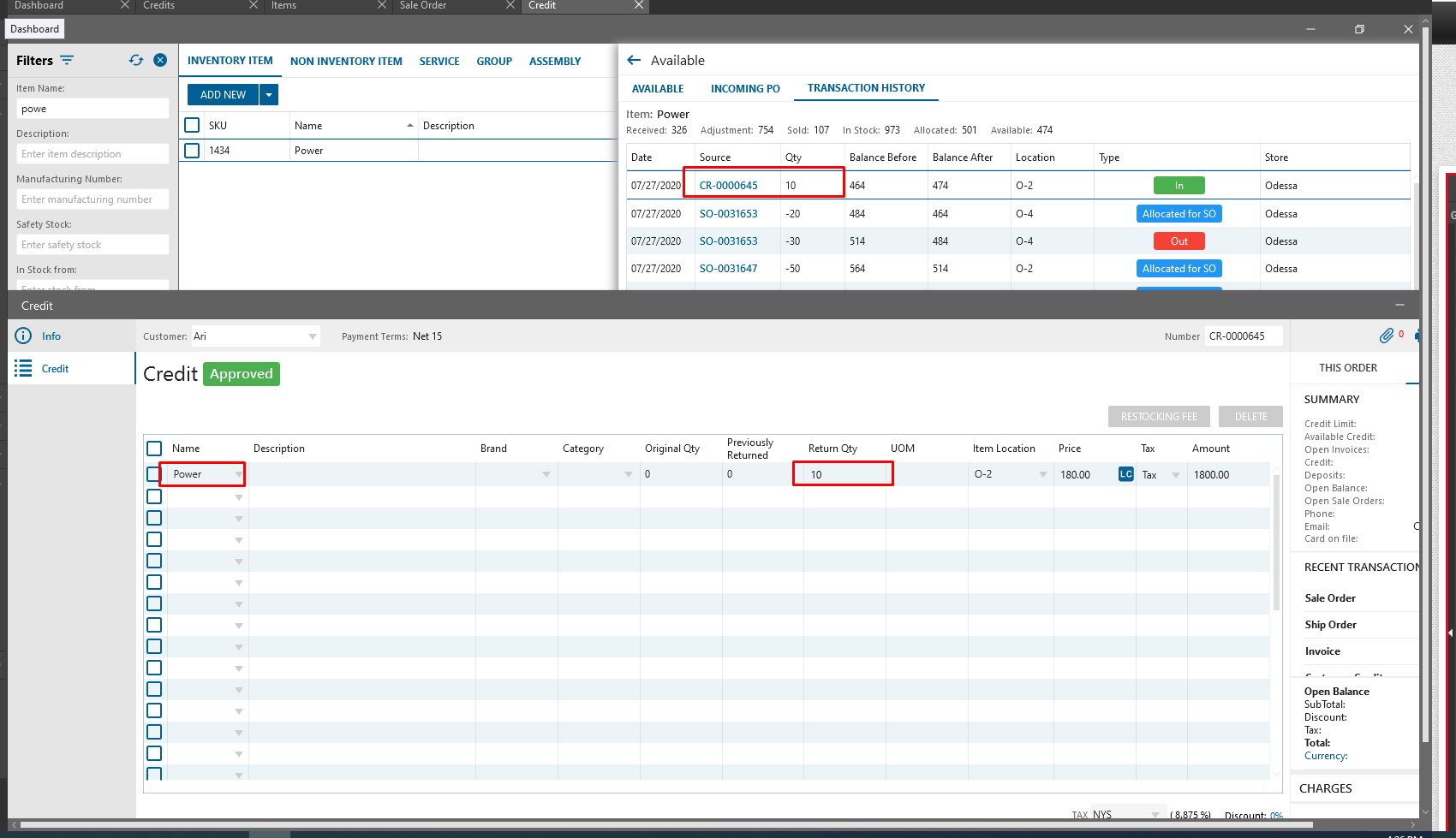Click the back arrow next to Available
This screenshot has height=838, width=1456.
point(634,60)
